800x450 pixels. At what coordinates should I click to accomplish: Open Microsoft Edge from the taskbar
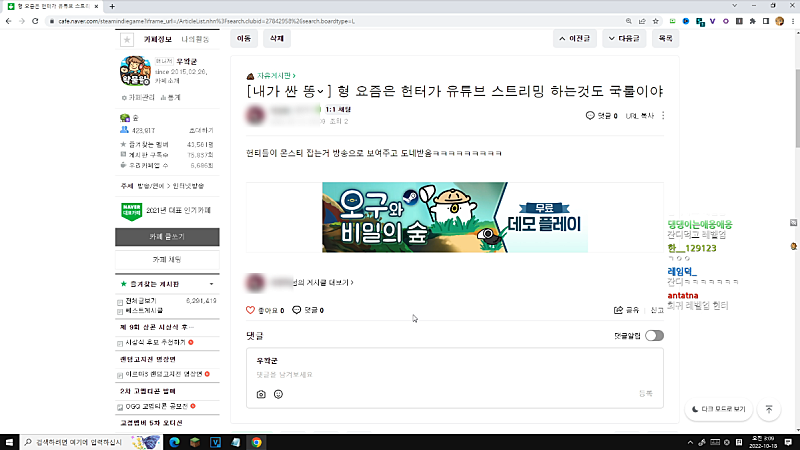click(174, 442)
